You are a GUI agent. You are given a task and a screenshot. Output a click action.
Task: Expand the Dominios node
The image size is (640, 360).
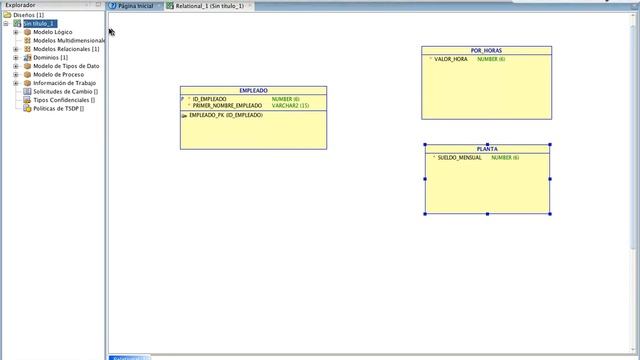pos(16,58)
